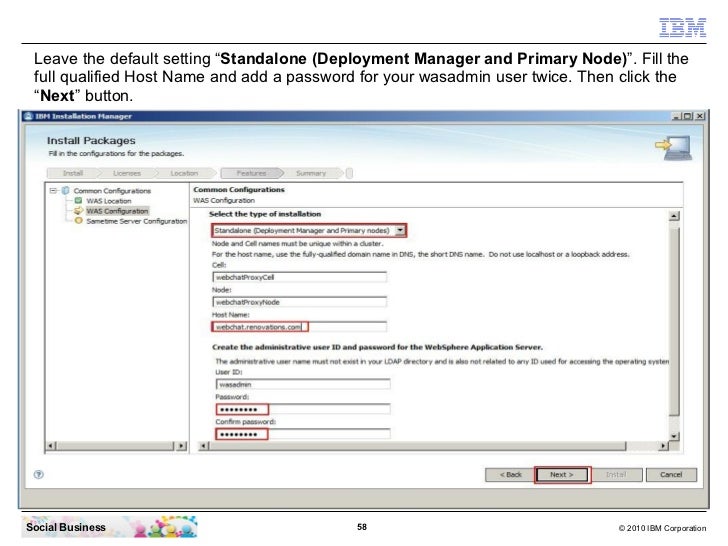Click the User ID field containing wasadmin
This screenshot has height=546, width=728.
[x=303, y=384]
